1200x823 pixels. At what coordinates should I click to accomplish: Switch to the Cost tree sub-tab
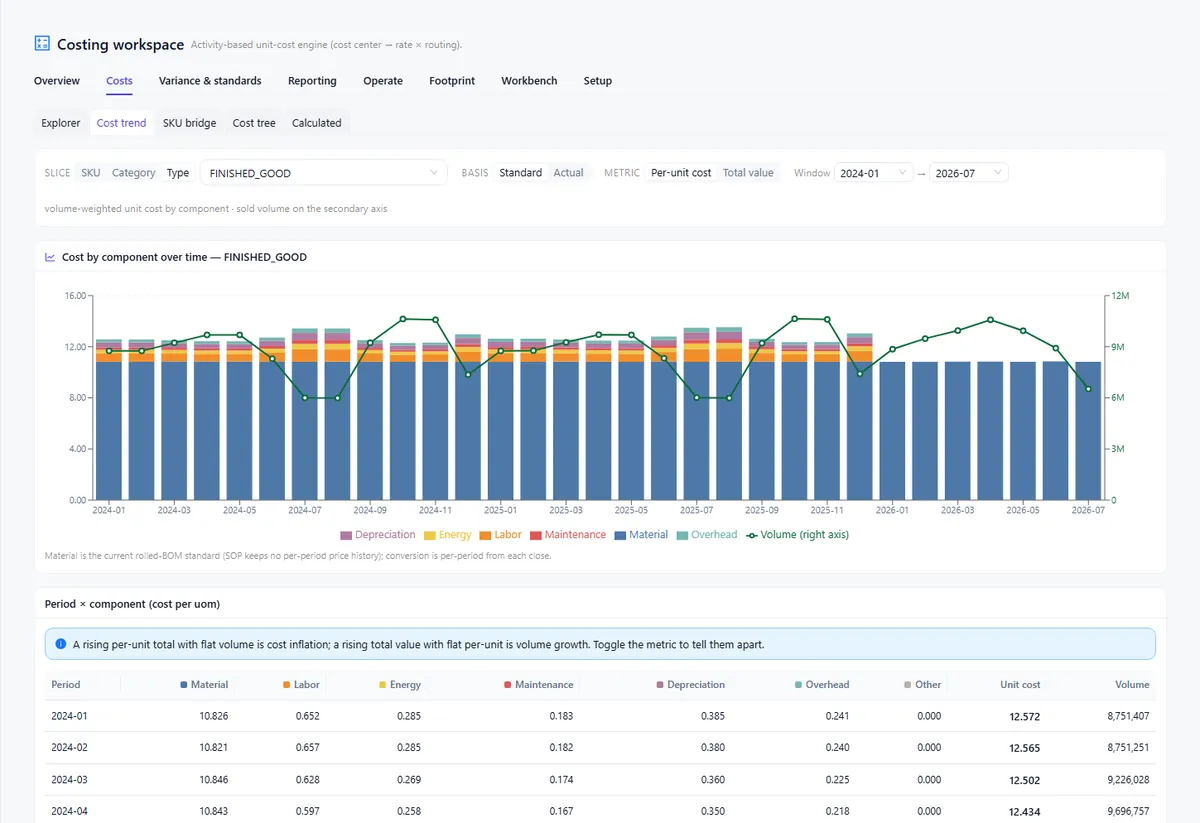point(254,123)
